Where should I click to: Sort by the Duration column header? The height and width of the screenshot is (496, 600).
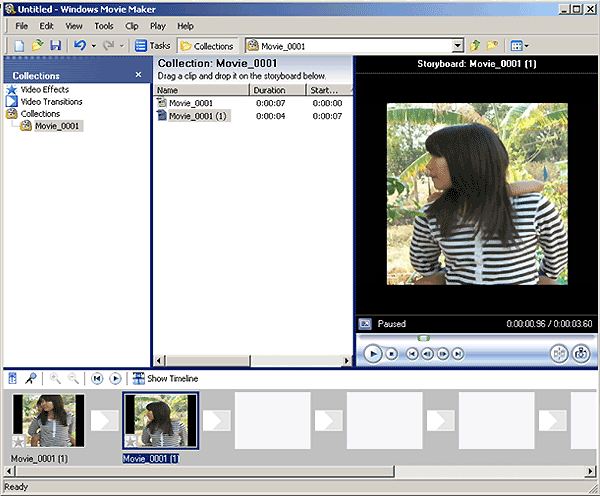277,90
